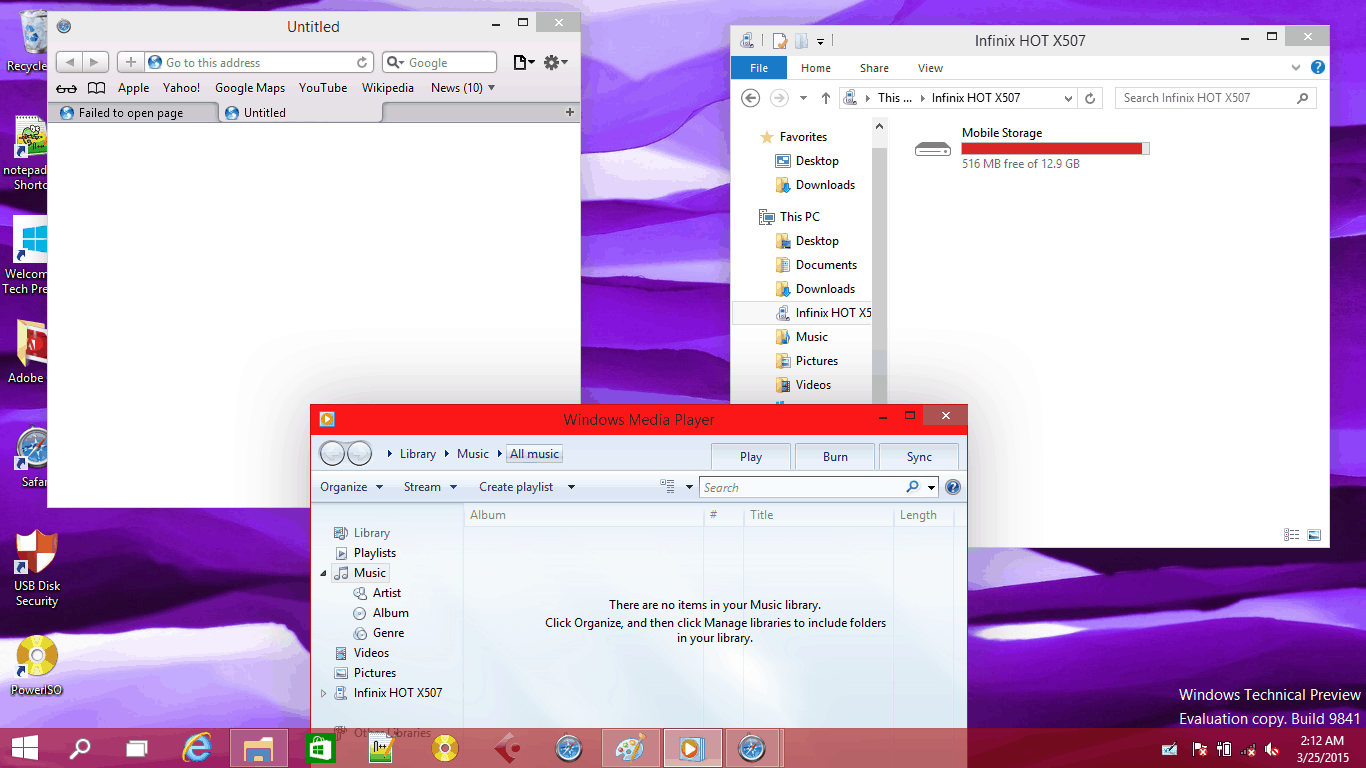Open the Organize dropdown in Media Player
Viewport: 1366px width, 768px height.
click(x=351, y=487)
